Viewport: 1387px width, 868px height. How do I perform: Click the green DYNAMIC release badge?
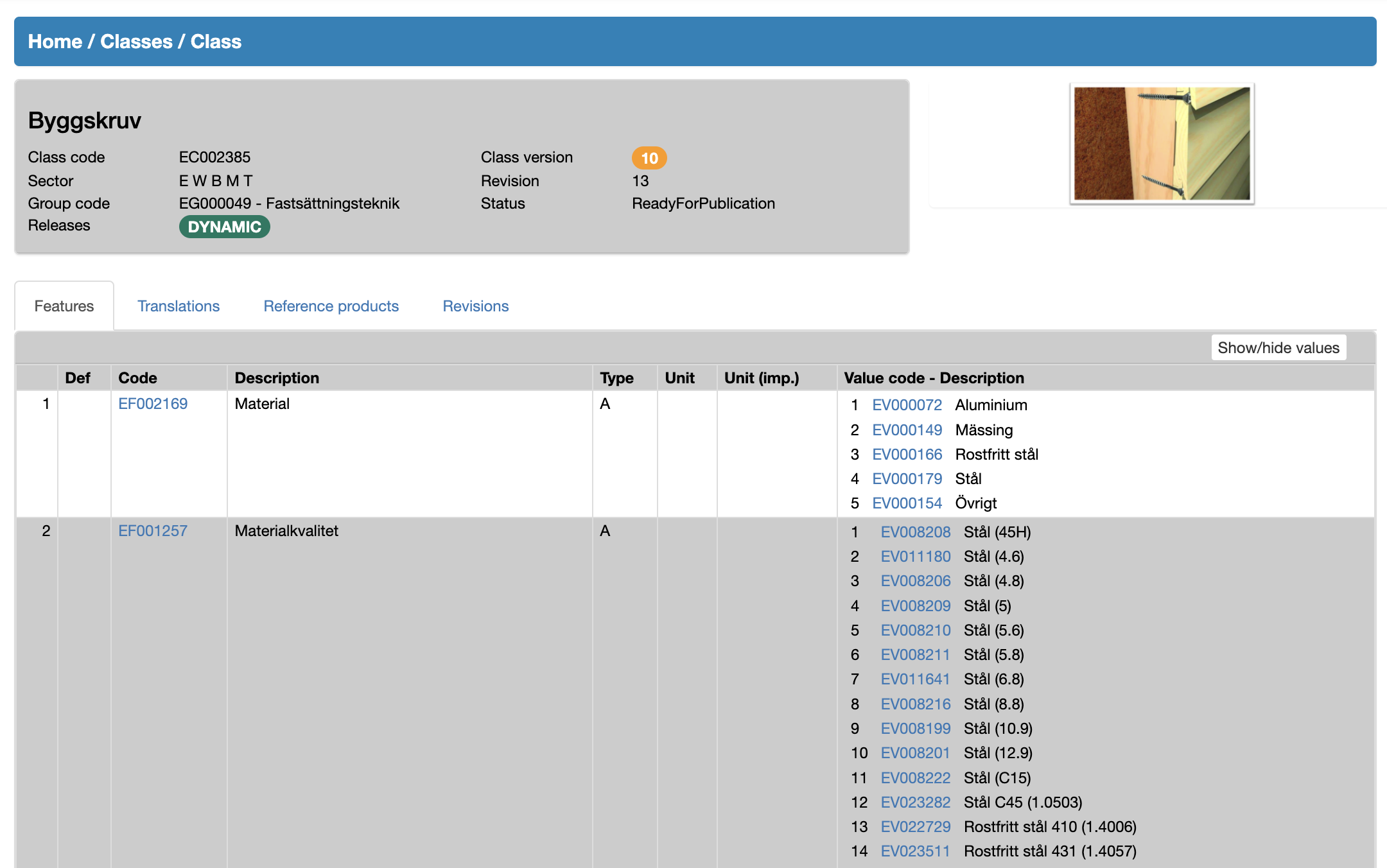pos(224,227)
